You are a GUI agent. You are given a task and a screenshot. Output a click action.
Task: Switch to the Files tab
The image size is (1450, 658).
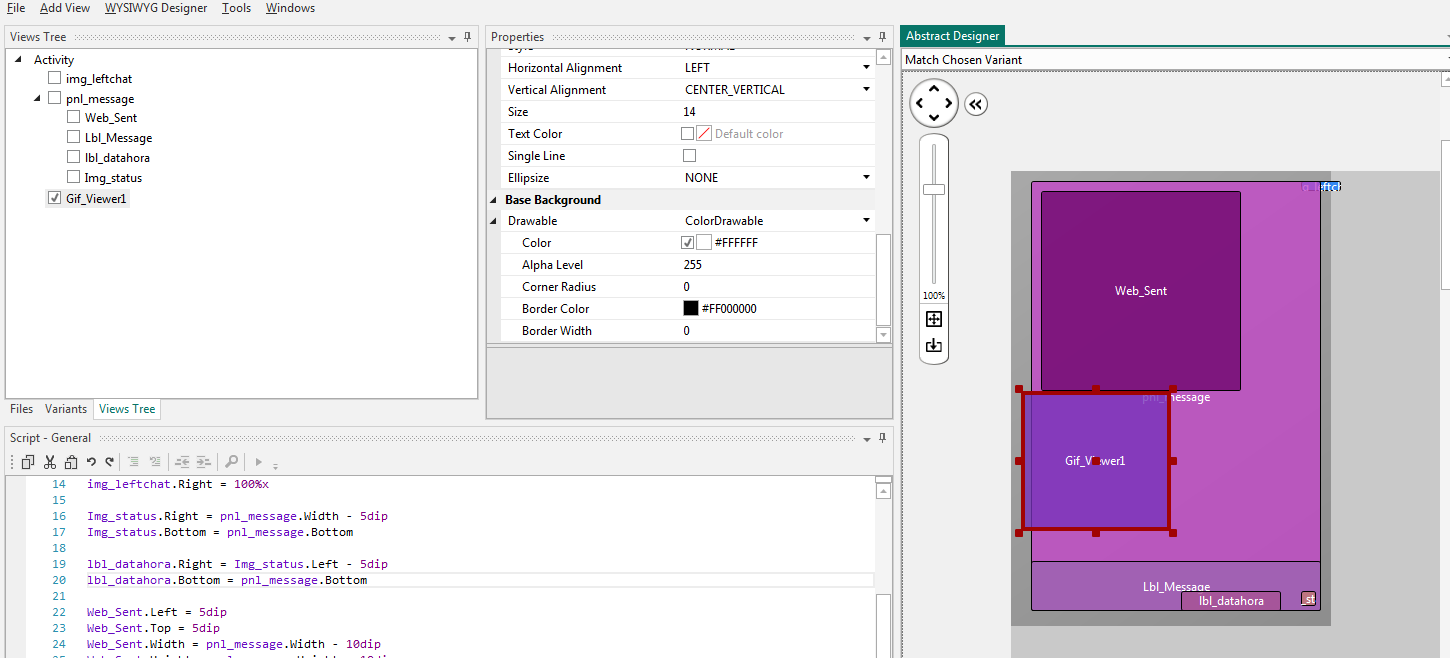tap(22, 409)
